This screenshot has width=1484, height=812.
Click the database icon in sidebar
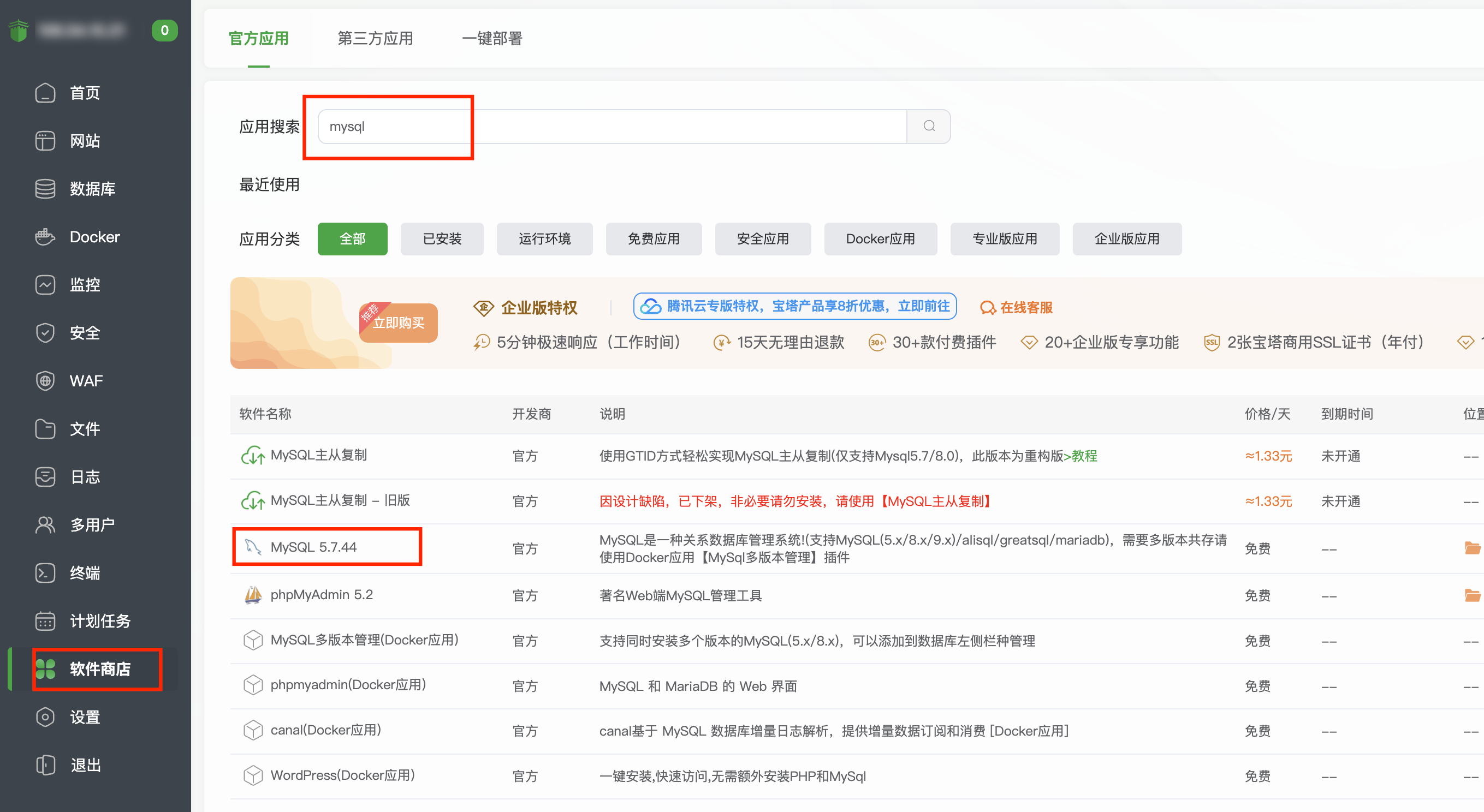pos(45,189)
